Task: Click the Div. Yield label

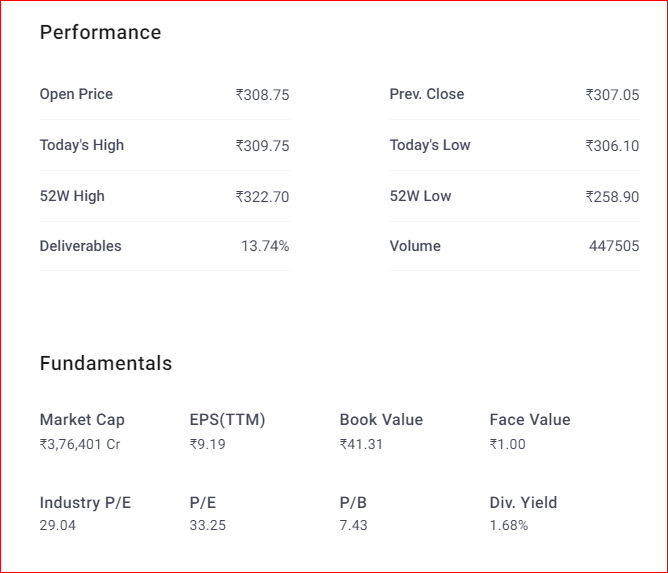Action: coord(523,502)
